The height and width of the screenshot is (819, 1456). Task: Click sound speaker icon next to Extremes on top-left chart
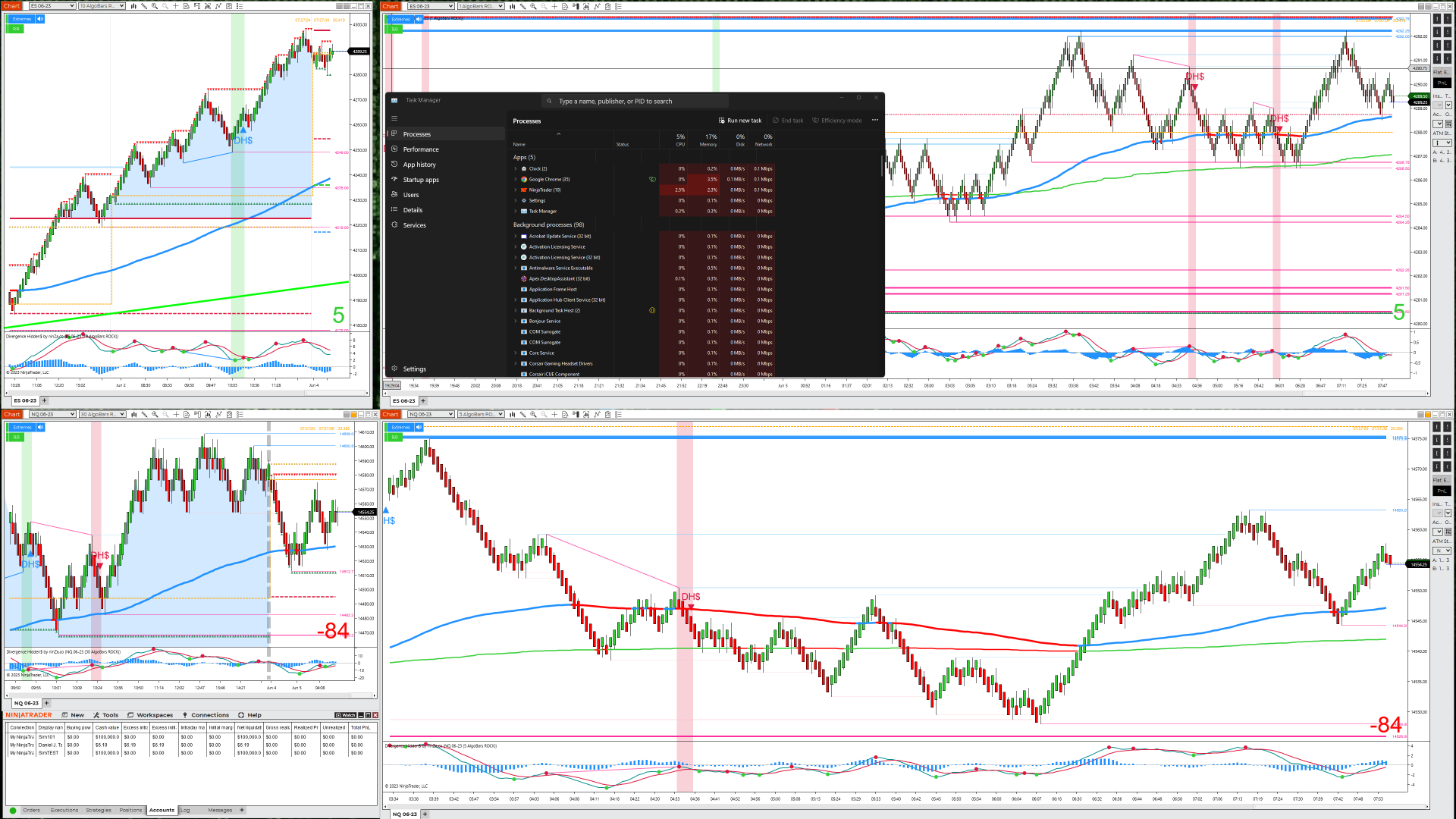click(40, 19)
